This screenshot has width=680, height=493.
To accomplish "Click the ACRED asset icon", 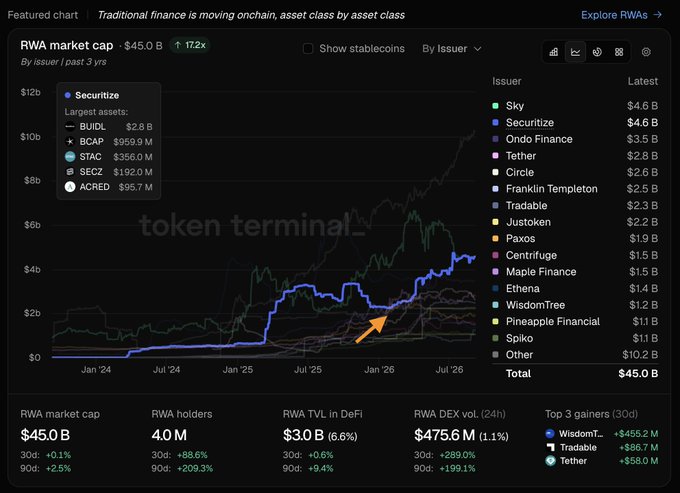I will [x=70, y=187].
